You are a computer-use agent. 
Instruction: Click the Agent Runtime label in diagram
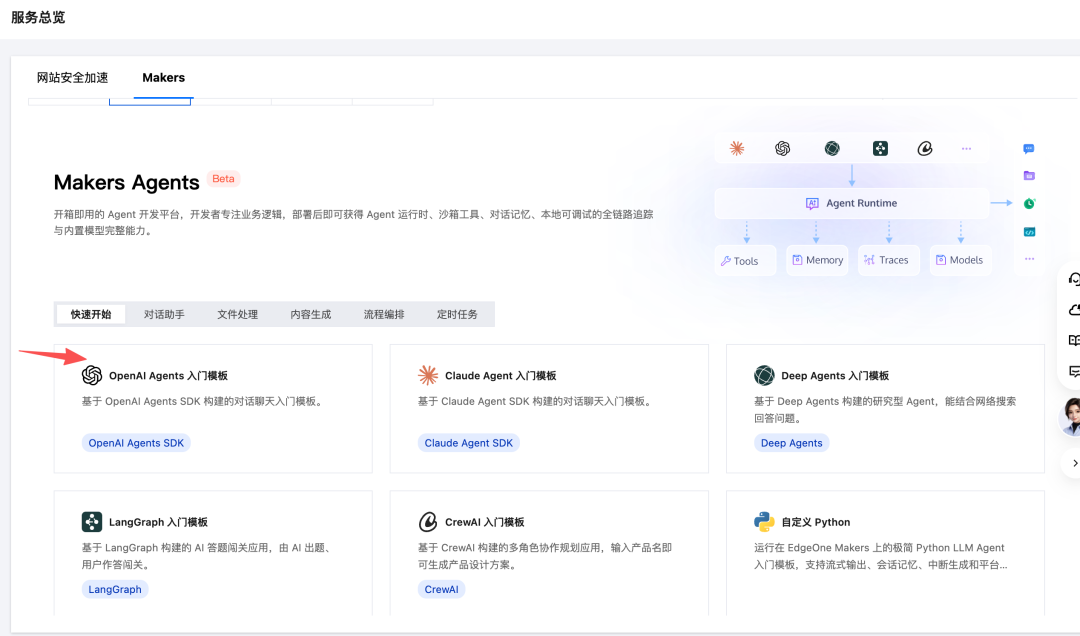862,203
